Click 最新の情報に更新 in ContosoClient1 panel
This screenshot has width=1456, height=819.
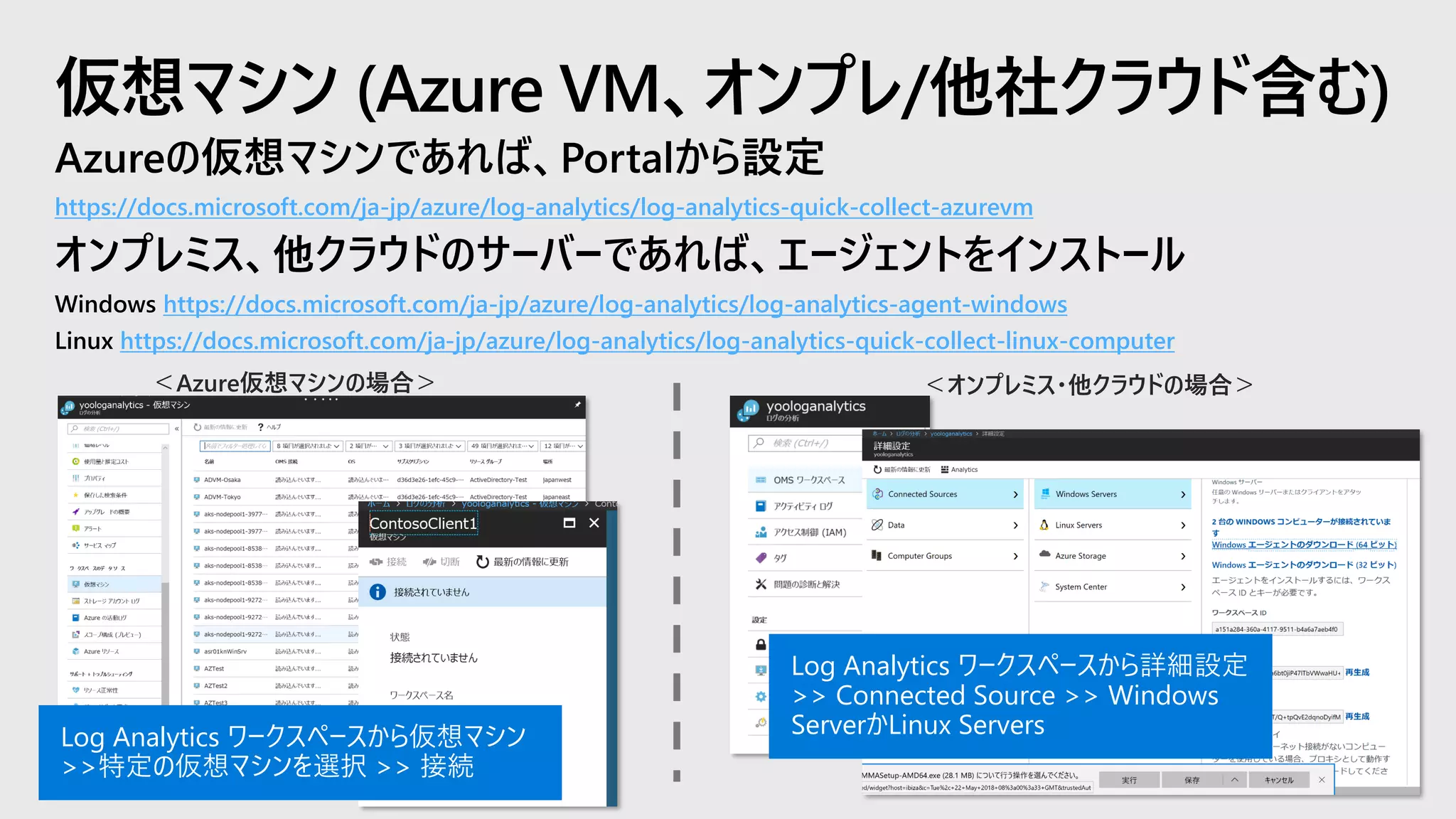(523, 562)
